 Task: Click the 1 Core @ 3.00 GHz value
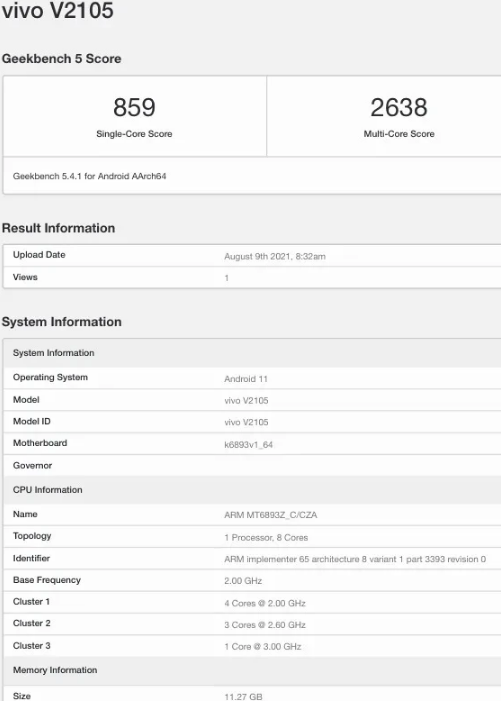click(262, 646)
